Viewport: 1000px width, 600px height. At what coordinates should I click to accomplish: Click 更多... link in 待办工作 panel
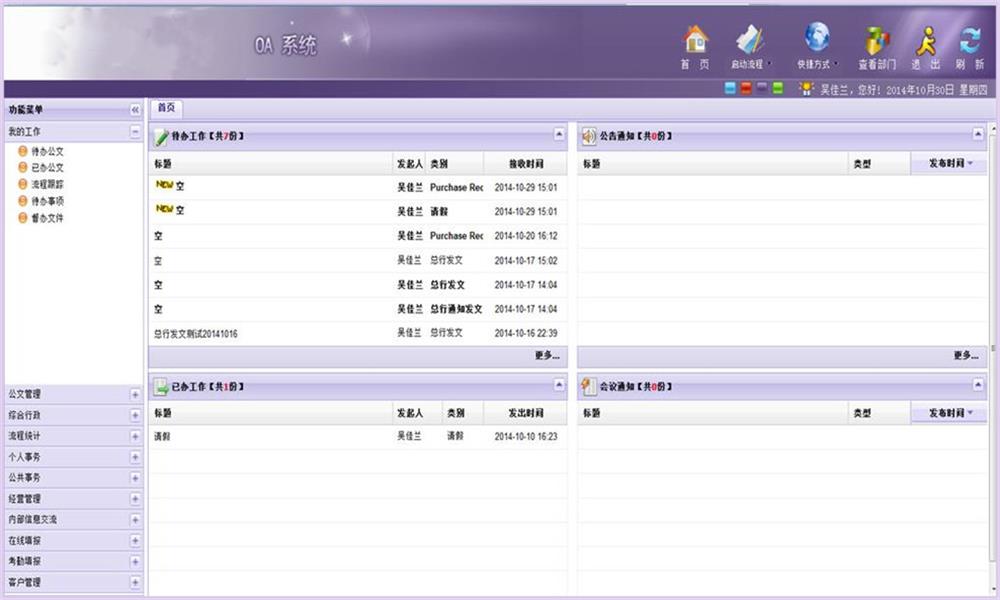(x=547, y=356)
